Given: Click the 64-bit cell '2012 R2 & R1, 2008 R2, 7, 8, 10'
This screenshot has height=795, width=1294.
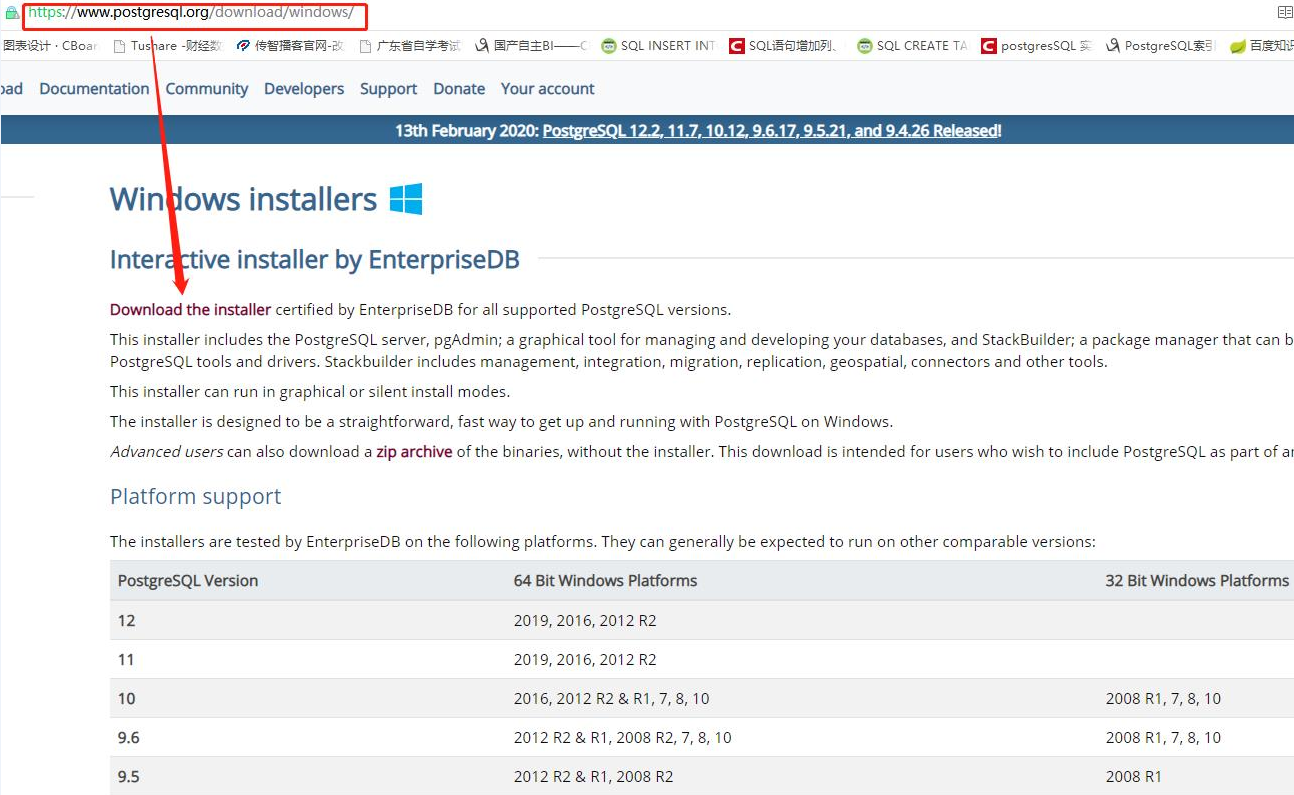Looking at the screenshot, I should pyautogui.click(x=623, y=737).
